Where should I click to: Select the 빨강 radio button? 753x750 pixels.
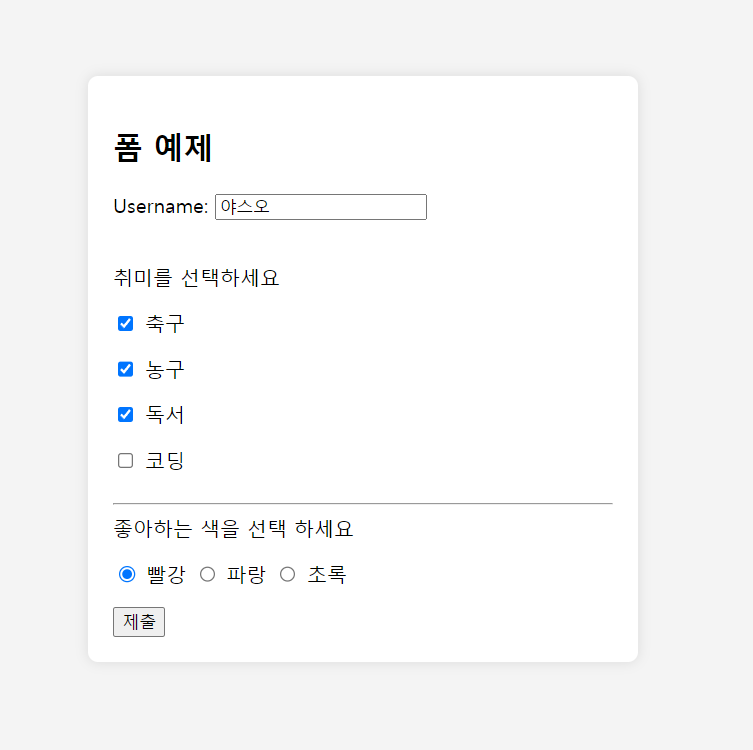[x=127, y=574]
